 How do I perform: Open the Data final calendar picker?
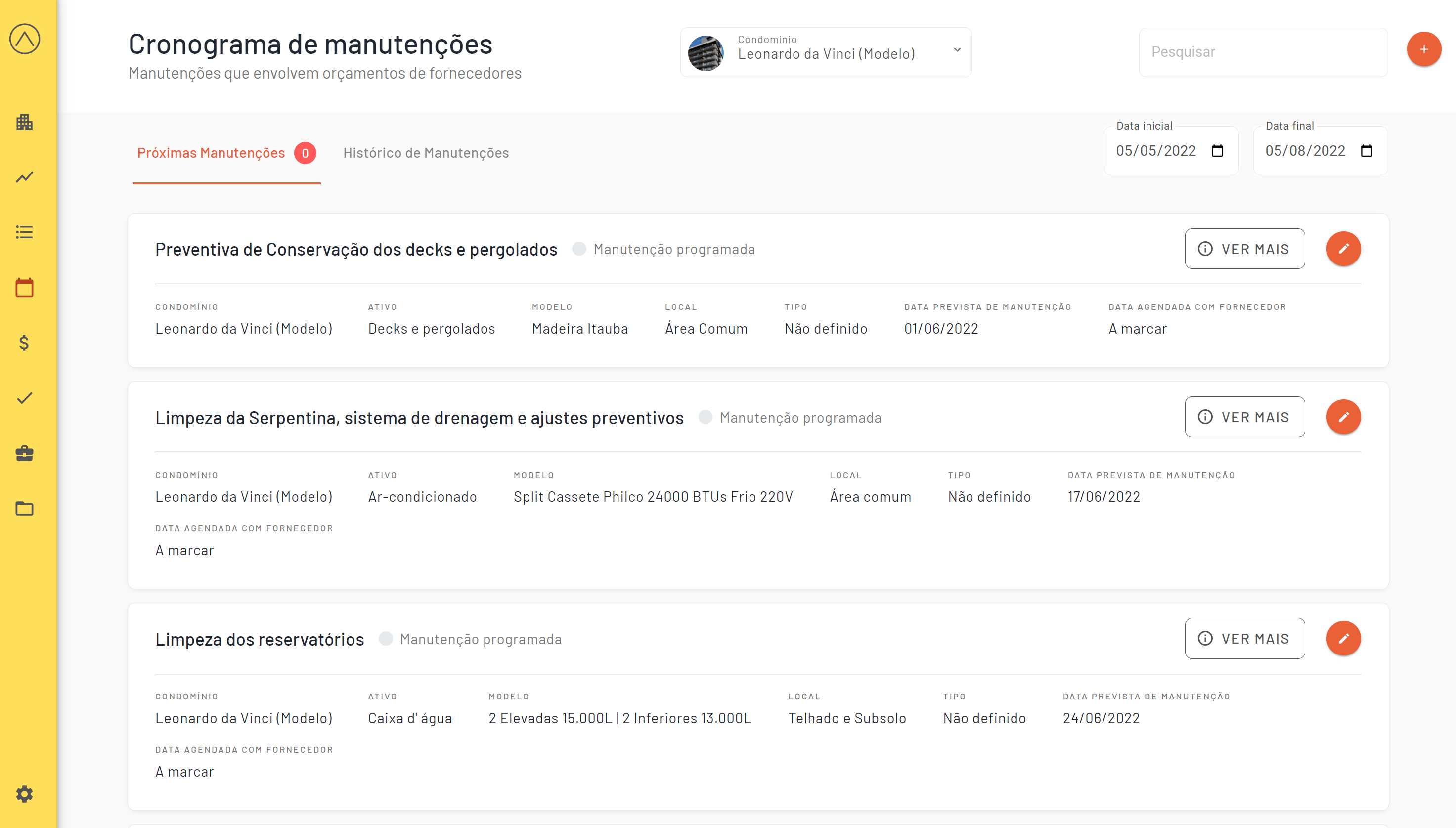pyautogui.click(x=1366, y=151)
